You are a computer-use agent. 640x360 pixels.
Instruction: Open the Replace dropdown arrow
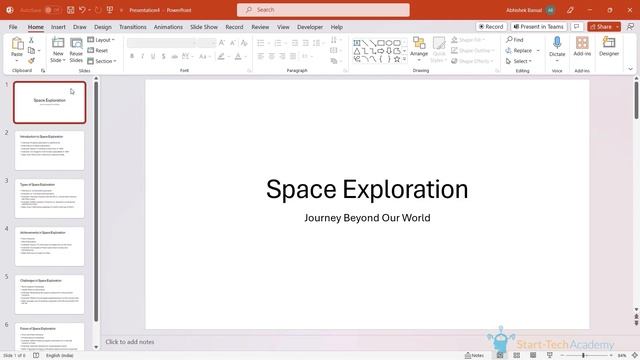click(x=538, y=50)
